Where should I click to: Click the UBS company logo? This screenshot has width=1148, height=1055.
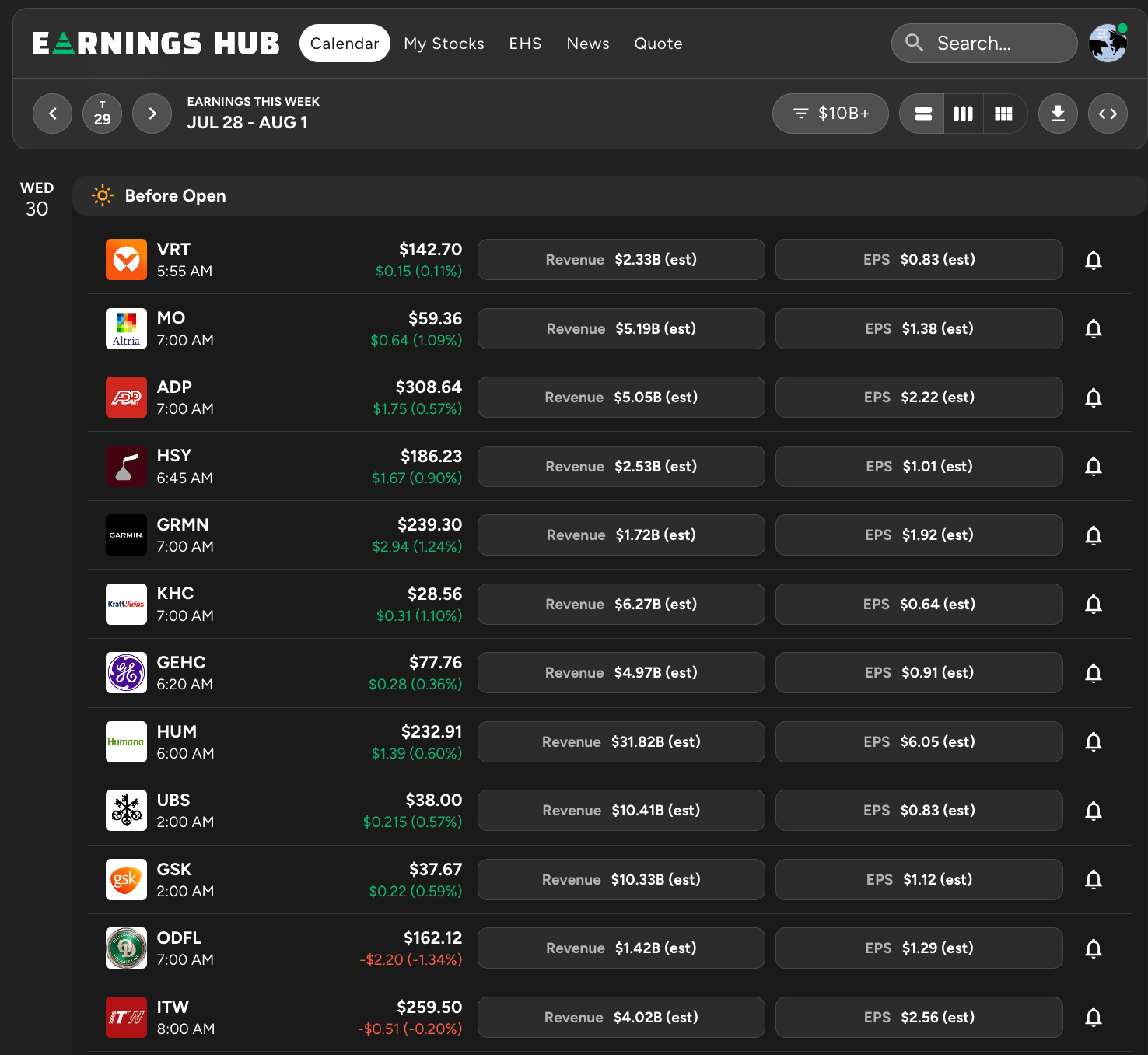tap(126, 810)
